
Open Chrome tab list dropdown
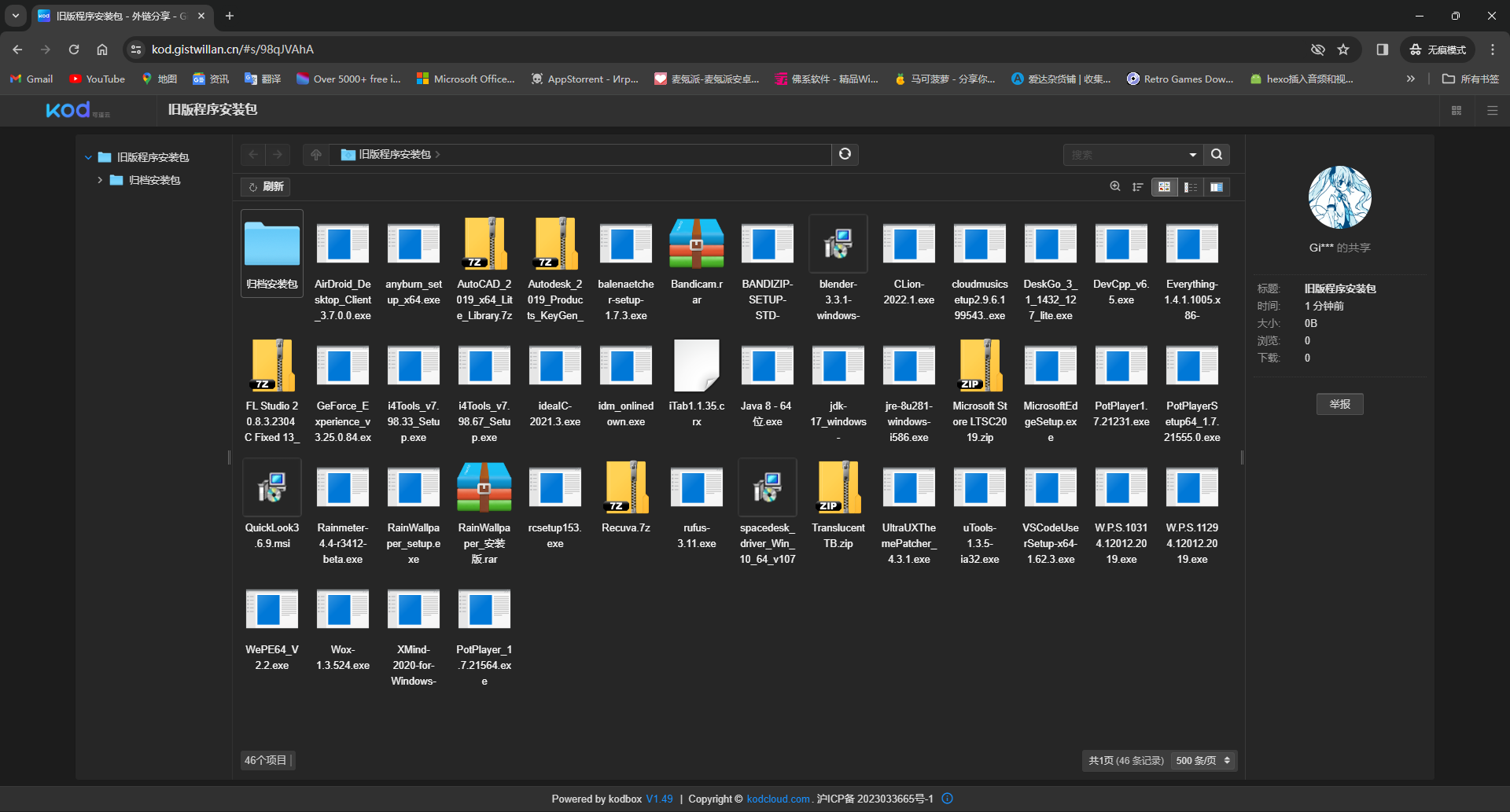16,16
